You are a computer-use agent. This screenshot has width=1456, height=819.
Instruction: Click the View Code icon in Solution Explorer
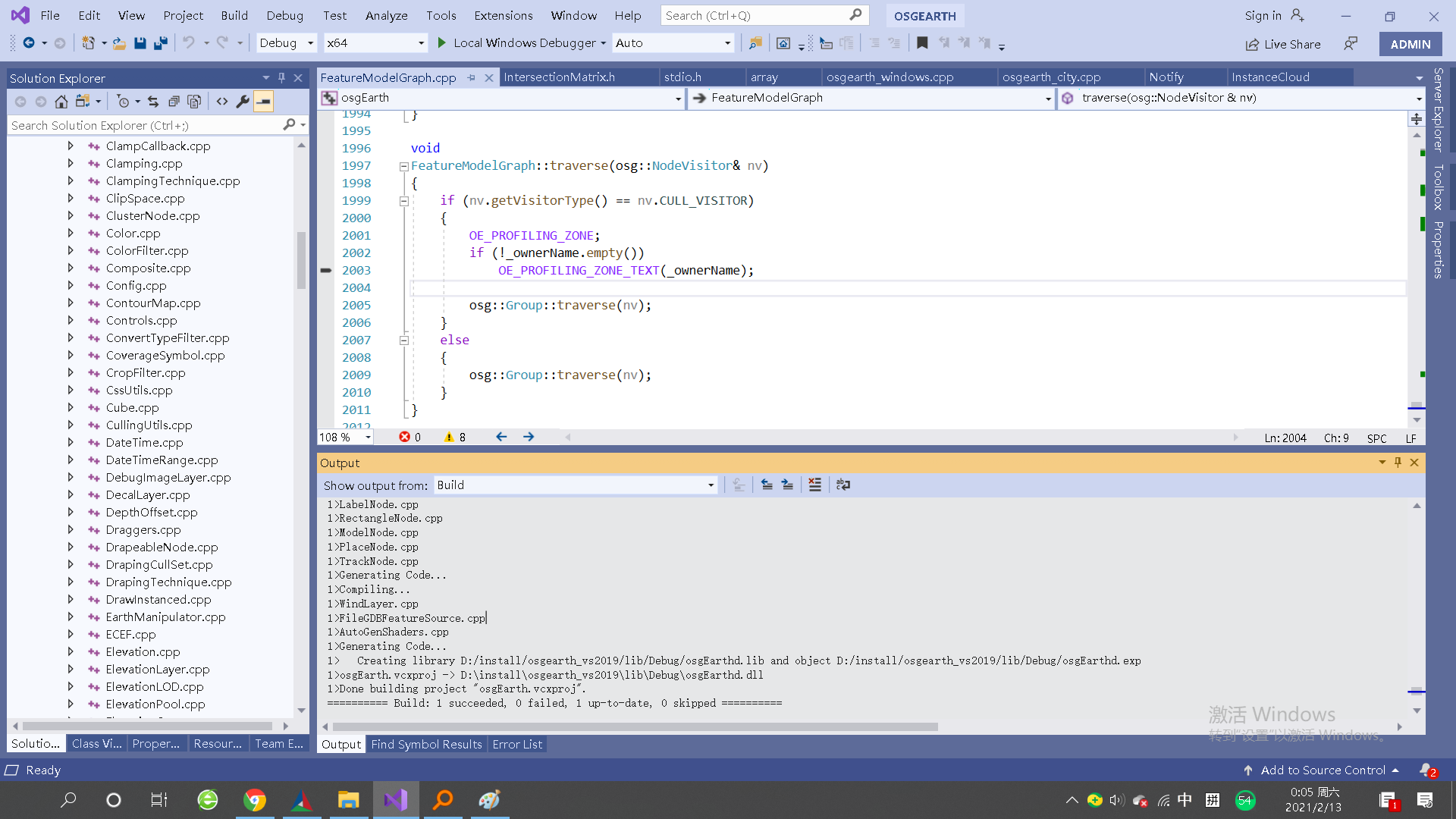pos(222,101)
